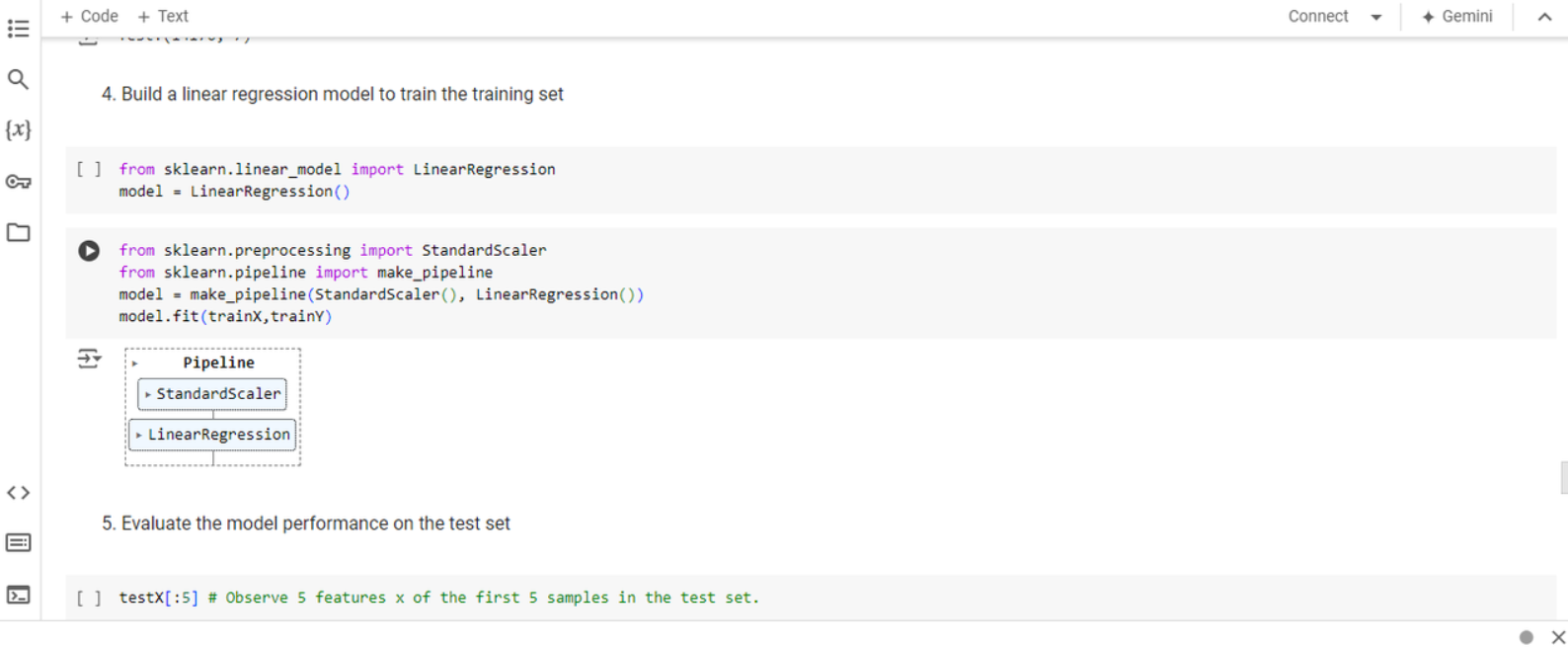Open the variables inspector {x}
Viewport: 1568px width, 647px height.
tap(18, 129)
